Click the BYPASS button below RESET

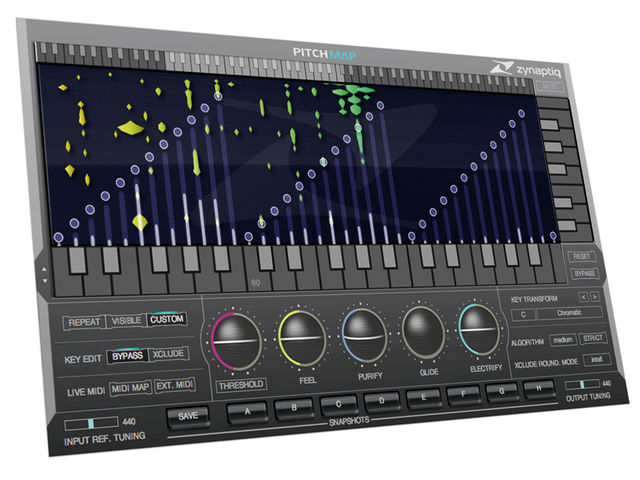click(584, 273)
